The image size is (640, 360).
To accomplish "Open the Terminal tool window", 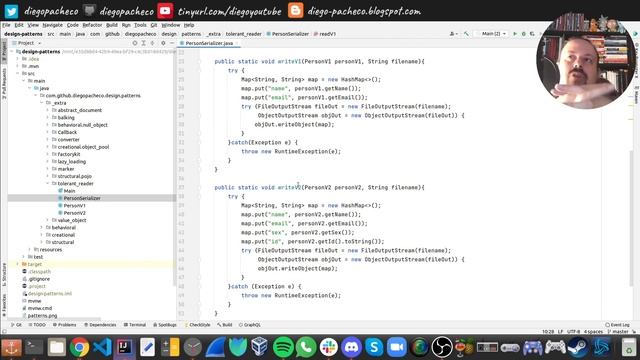I will pyautogui.click(x=135, y=325).
